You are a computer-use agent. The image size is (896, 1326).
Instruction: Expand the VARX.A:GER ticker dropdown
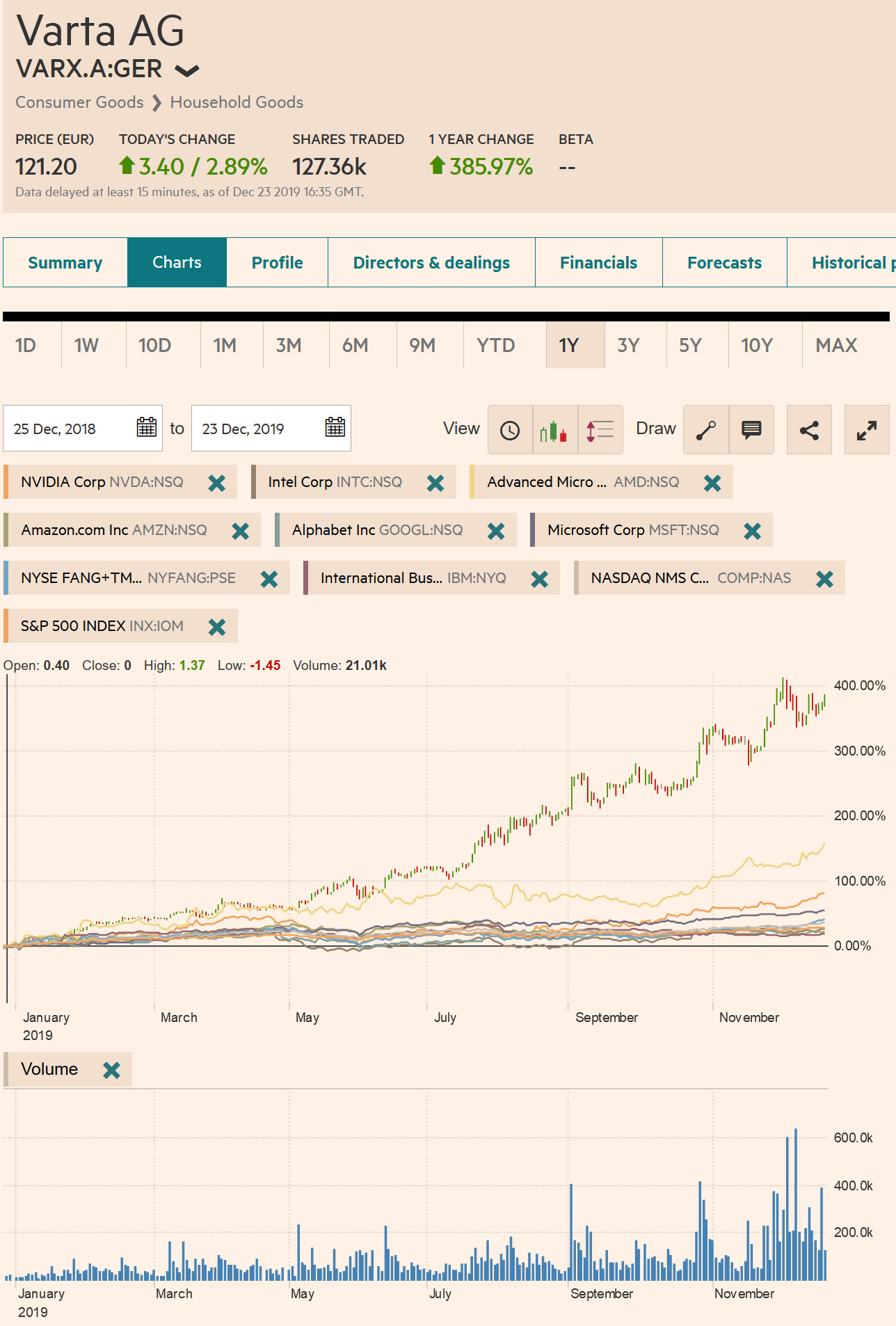pyautogui.click(x=187, y=70)
